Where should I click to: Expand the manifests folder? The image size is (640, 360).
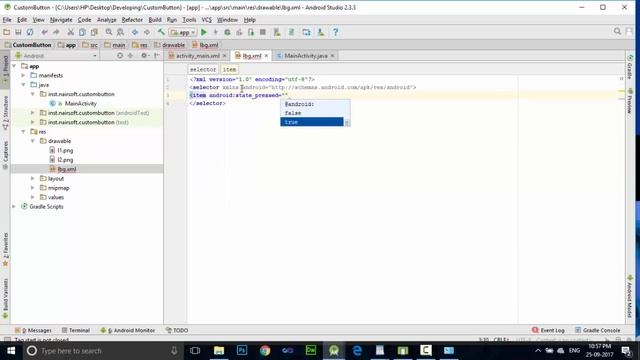(24, 76)
